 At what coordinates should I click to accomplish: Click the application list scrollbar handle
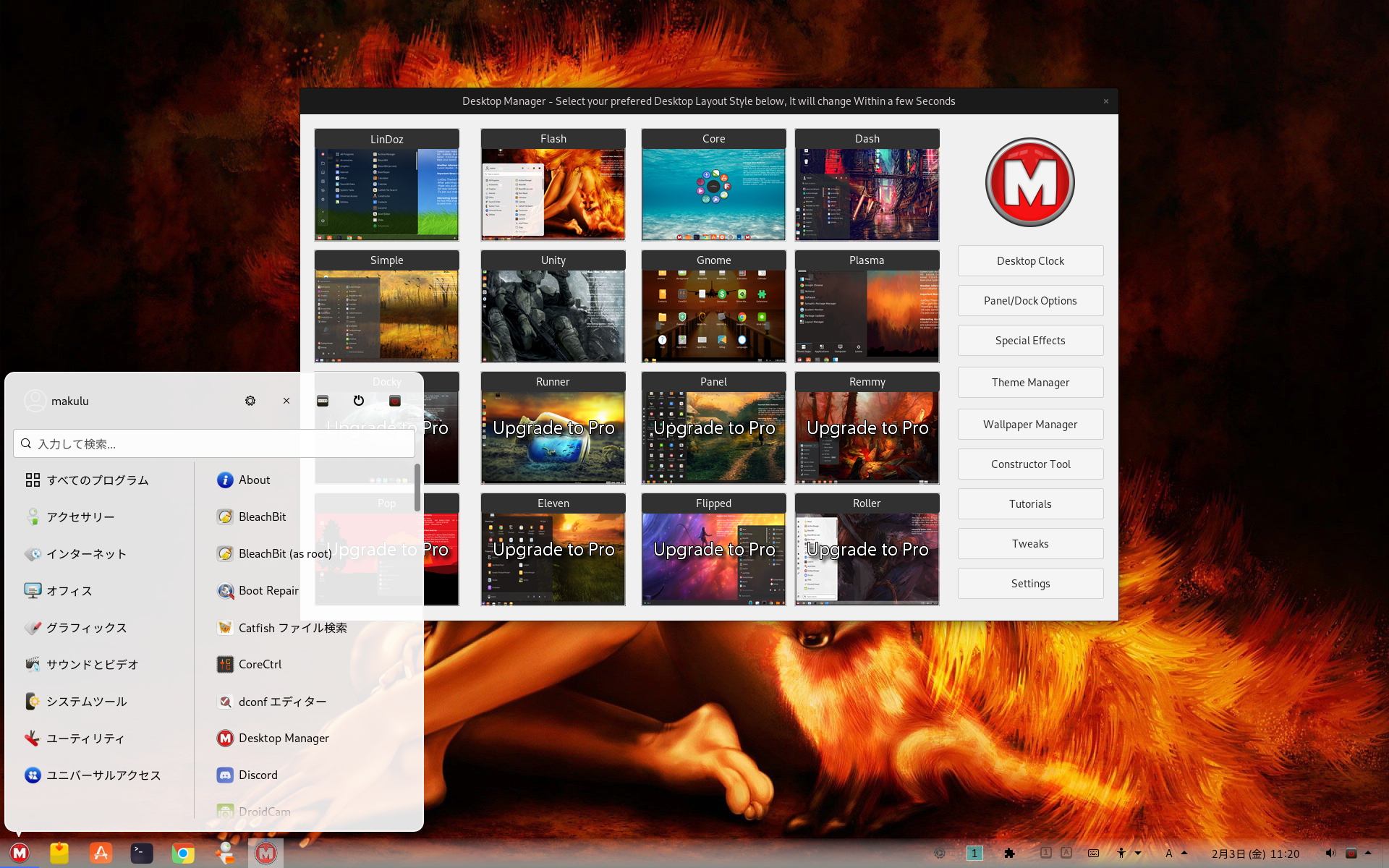417,487
